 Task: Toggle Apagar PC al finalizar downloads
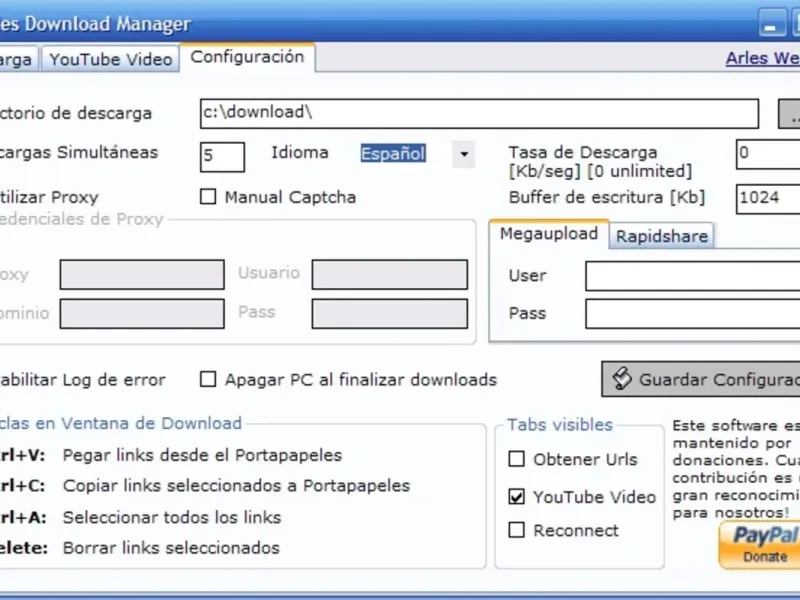point(208,380)
